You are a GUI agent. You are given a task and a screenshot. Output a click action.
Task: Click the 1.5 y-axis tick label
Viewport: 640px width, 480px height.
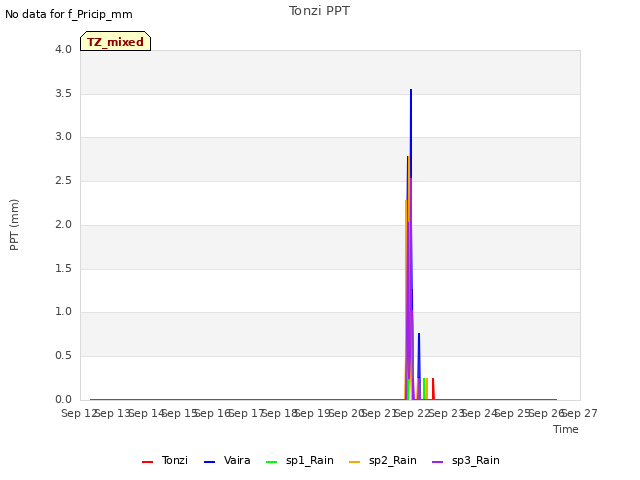[x=64, y=269]
